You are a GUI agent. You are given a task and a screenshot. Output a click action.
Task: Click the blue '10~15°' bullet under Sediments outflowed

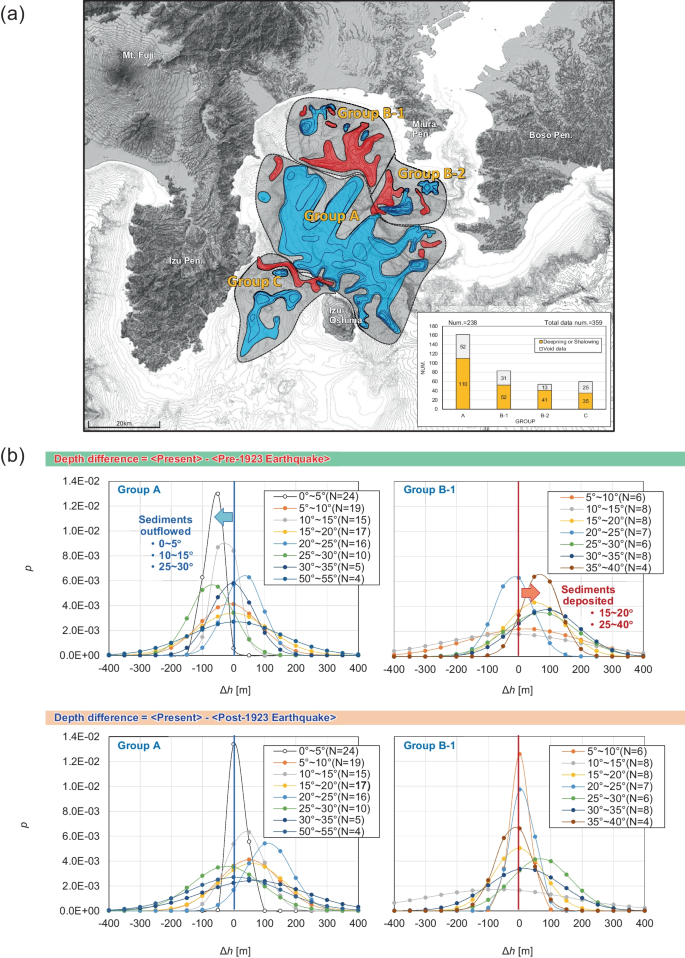click(x=171, y=554)
